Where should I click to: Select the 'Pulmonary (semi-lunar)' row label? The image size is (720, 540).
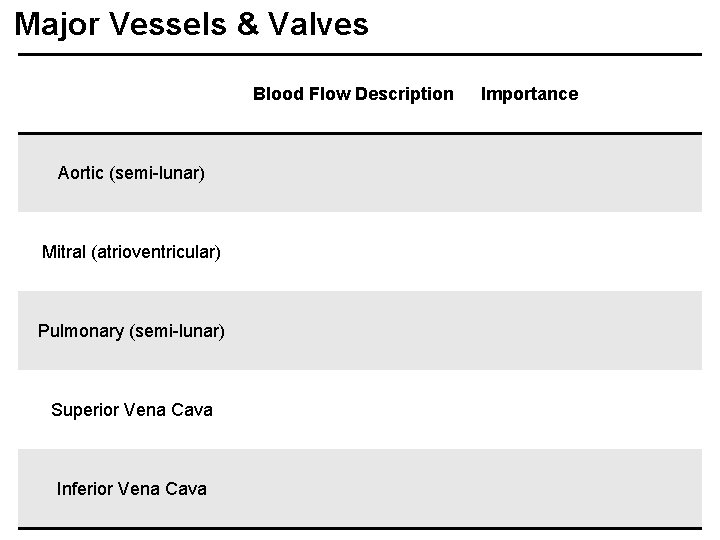coord(131,330)
